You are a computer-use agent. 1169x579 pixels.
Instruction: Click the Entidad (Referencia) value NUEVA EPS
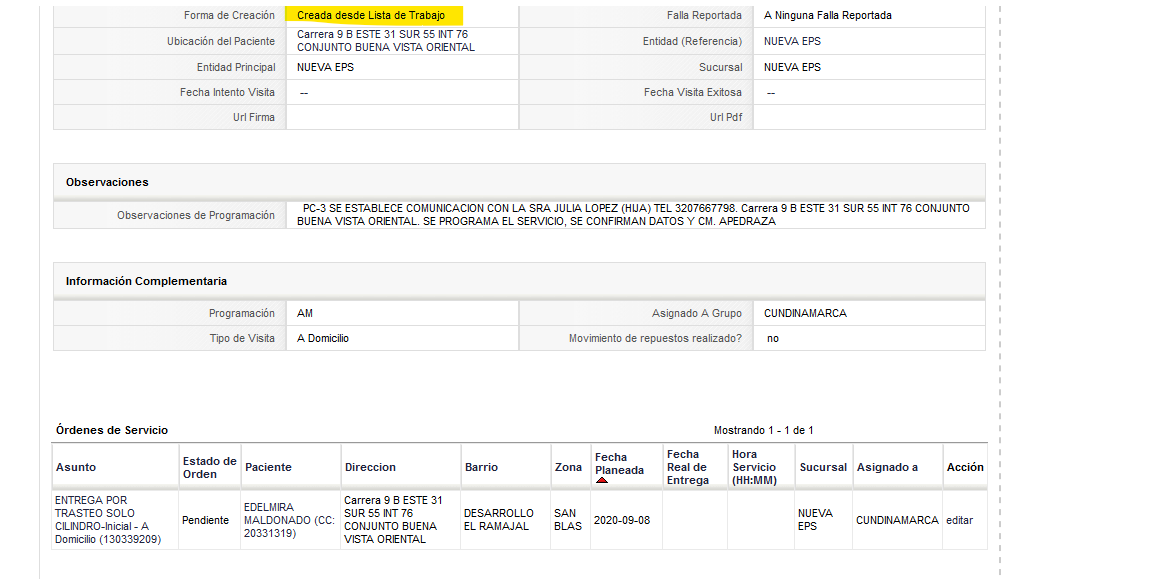(x=793, y=41)
